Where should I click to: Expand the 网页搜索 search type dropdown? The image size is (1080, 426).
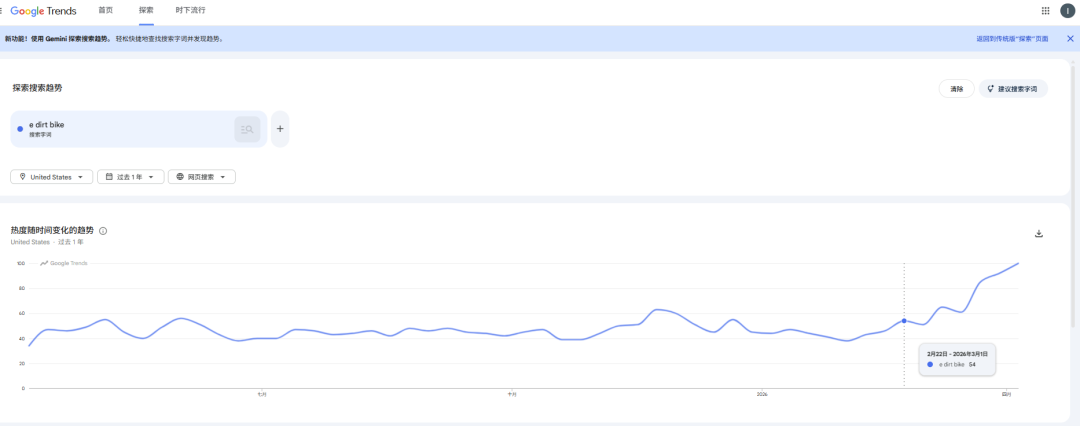pyautogui.click(x=202, y=177)
